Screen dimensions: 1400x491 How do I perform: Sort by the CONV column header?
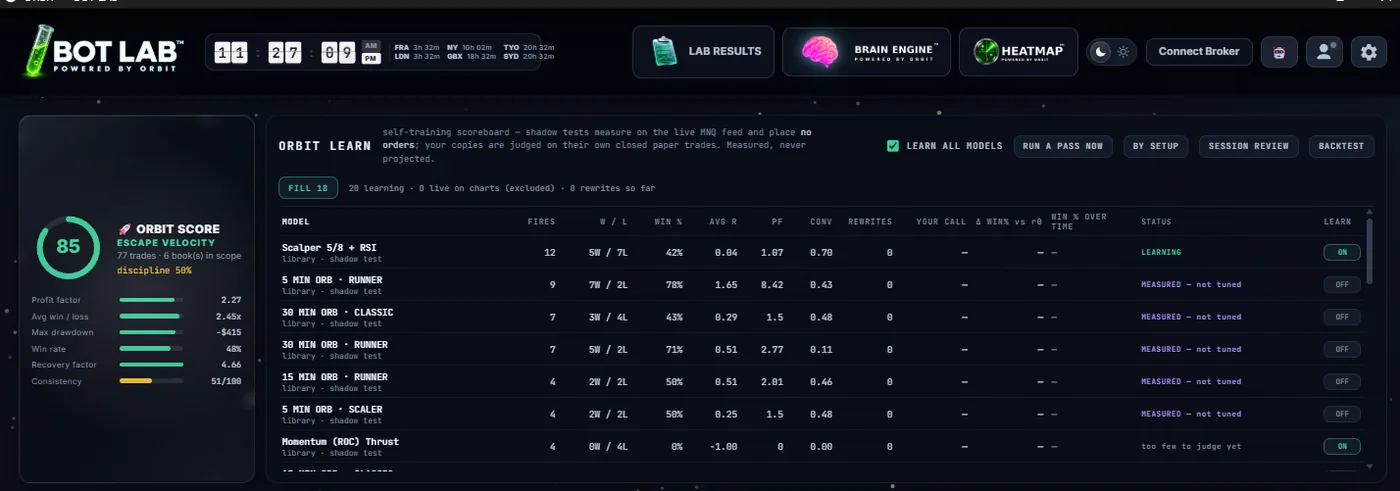(821, 222)
